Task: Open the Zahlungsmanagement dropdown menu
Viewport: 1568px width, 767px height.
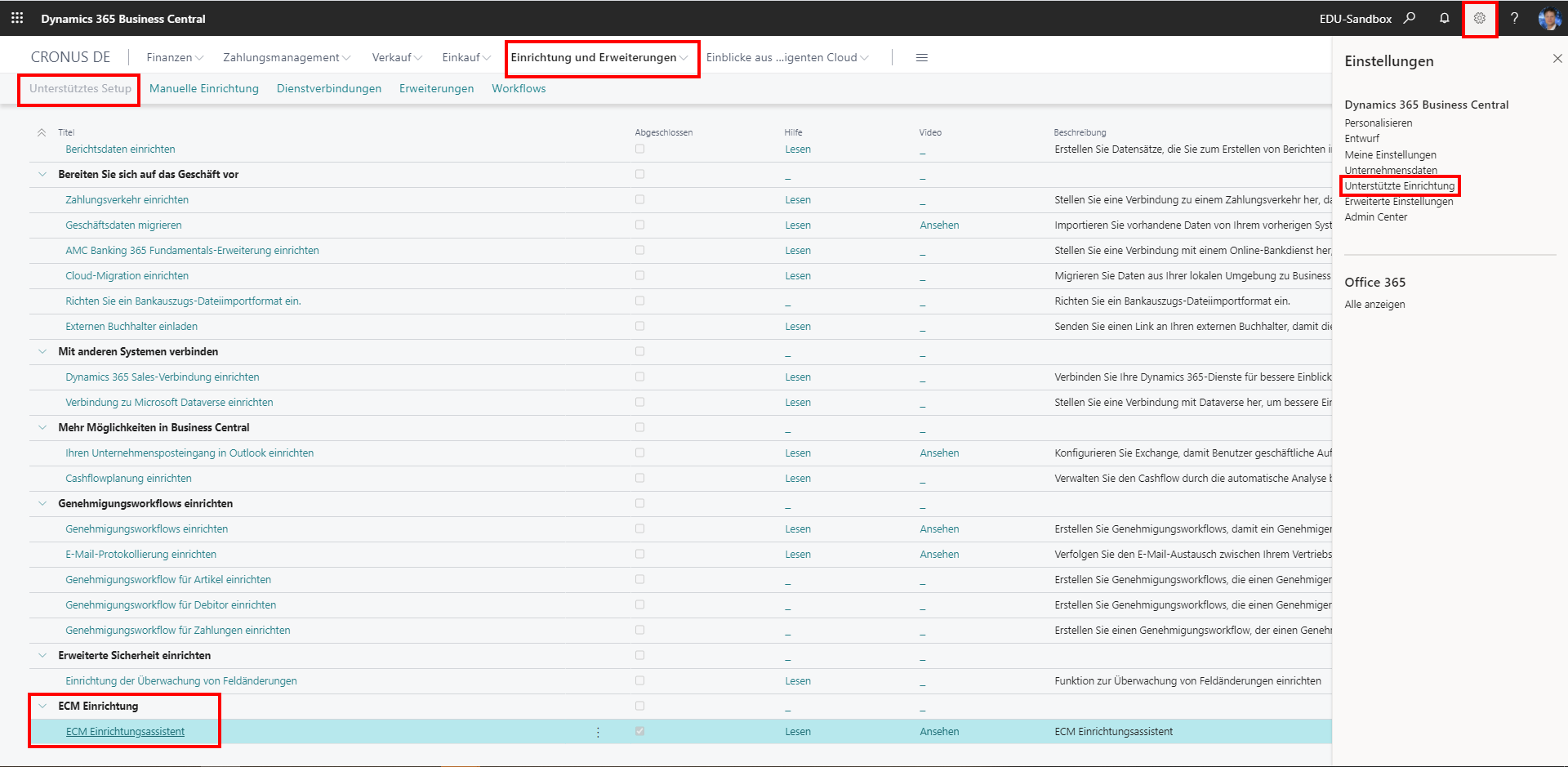Action: pyautogui.click(x=287, y=57)
